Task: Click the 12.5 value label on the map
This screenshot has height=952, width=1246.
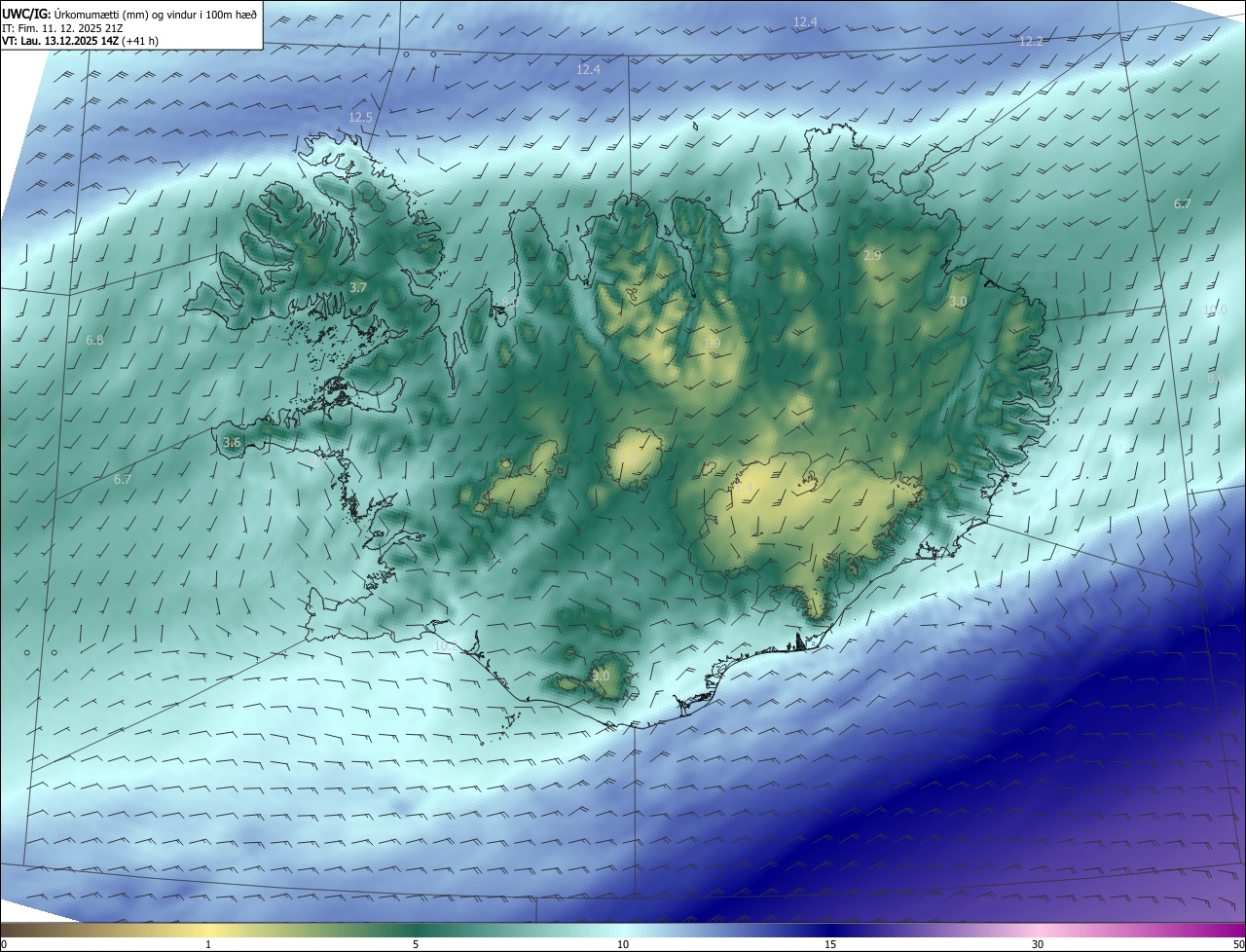Action: point(361,117)
